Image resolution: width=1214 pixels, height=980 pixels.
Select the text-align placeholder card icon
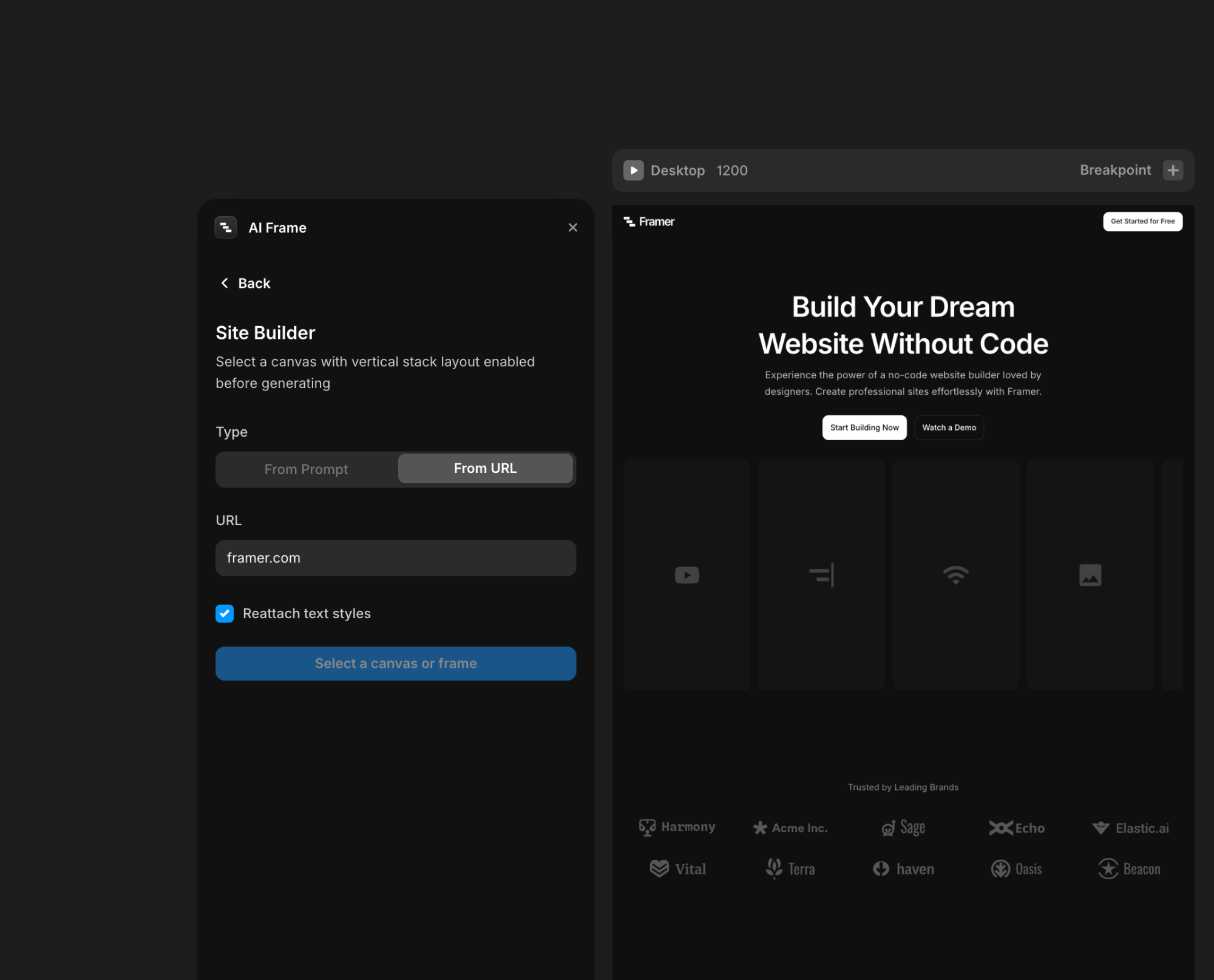pyautogui.click(x=821, y=575)
